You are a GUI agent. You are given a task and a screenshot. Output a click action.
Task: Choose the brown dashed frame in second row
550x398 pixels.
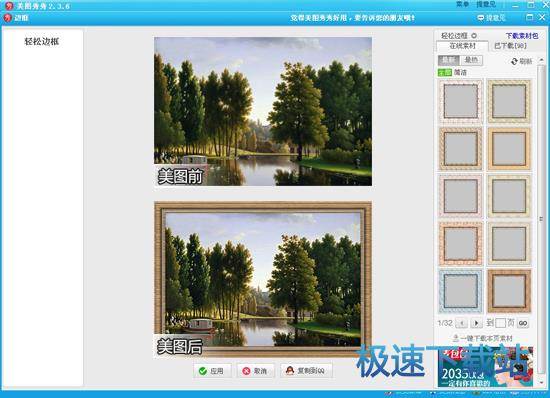(461, 149)
